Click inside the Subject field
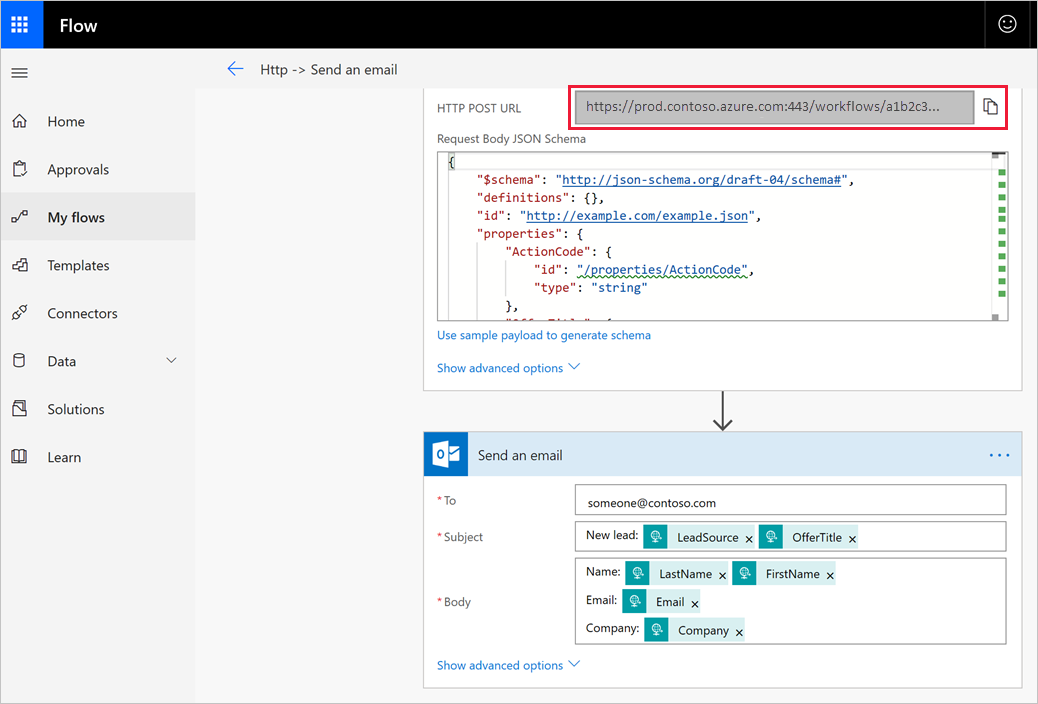1038x704 pixels. 790,536
